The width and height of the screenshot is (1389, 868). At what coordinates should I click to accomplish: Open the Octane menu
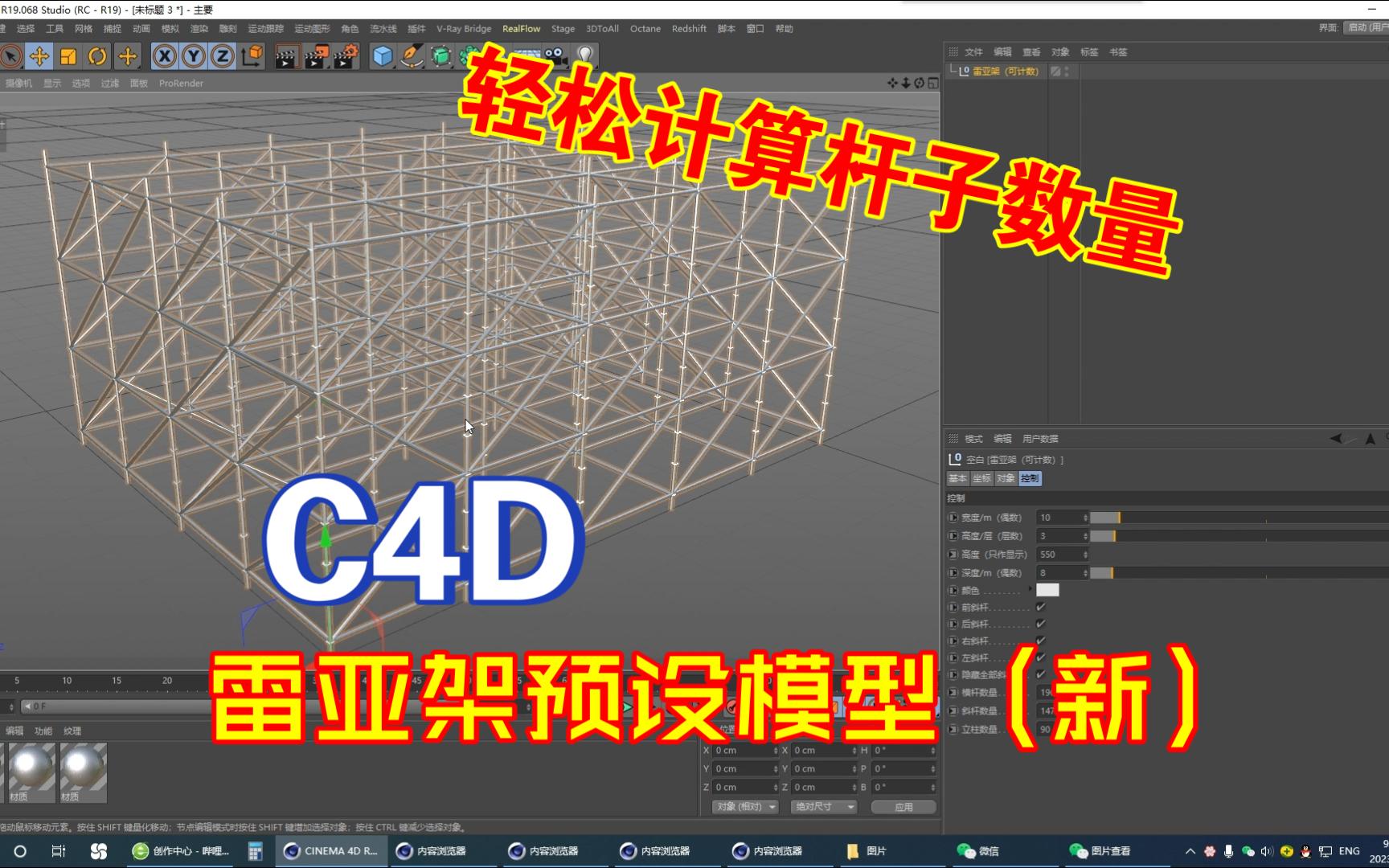tap(645, 29)
